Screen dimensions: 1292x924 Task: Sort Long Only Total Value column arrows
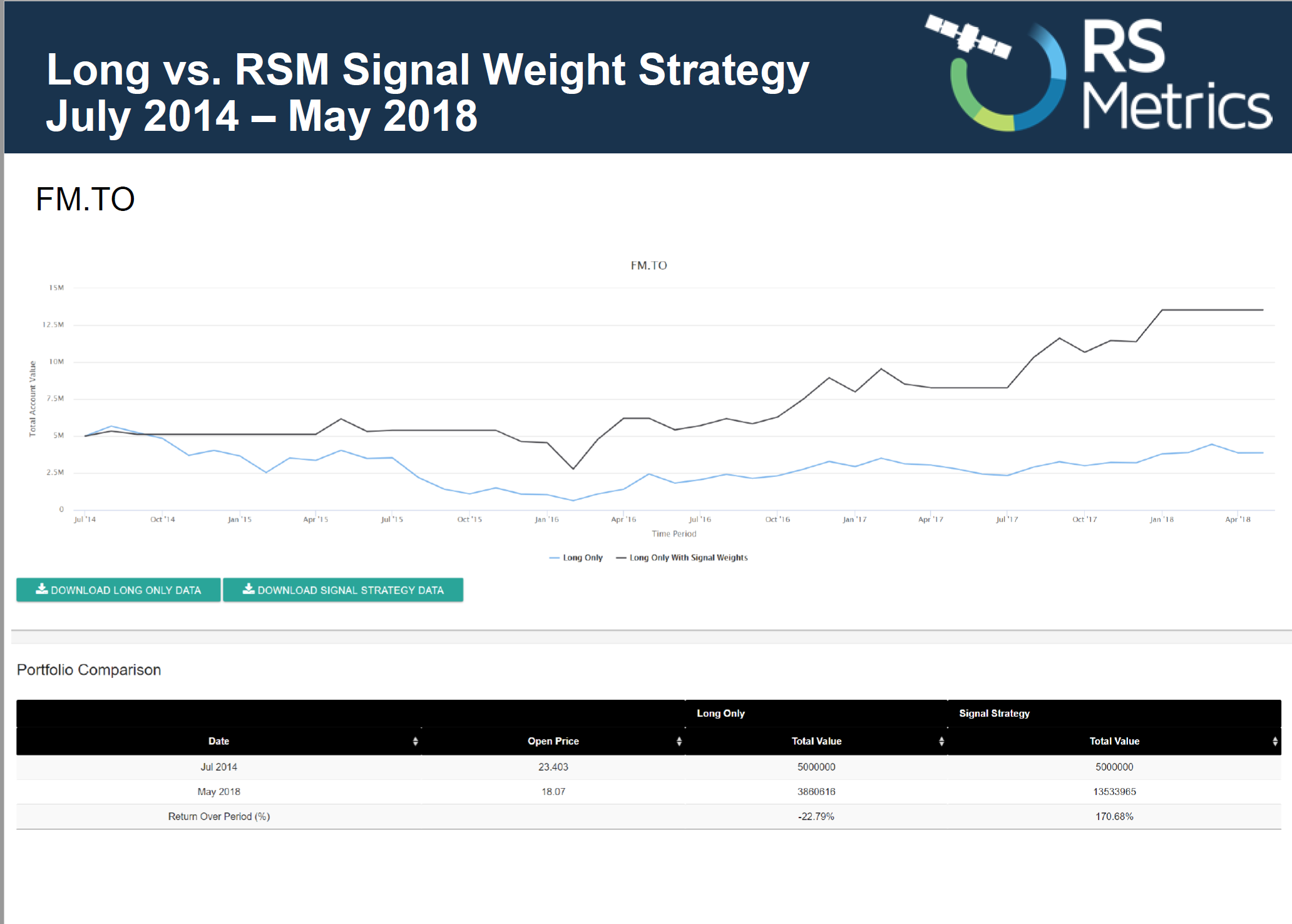941,741
